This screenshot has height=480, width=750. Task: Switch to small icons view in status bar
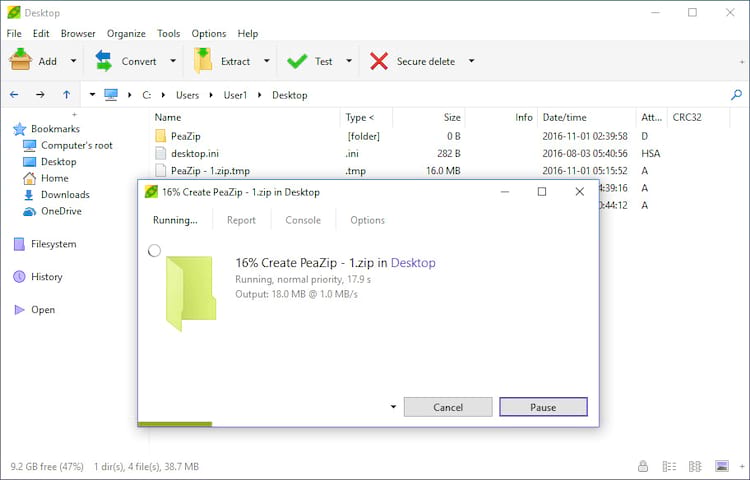tap(695, 466)
